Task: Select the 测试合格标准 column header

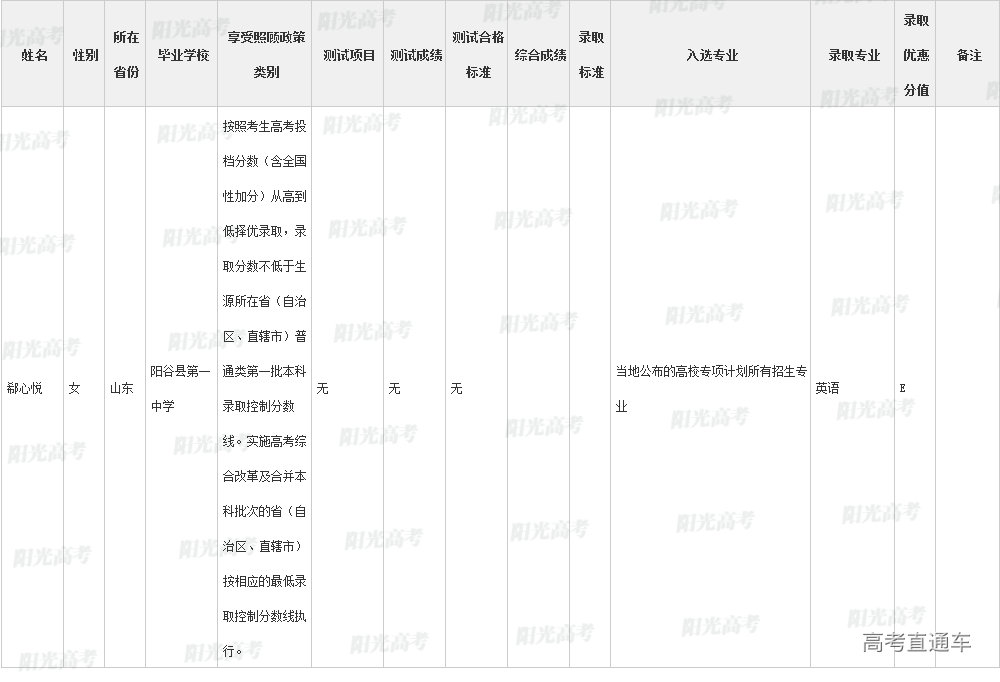Action: (477, 55)
